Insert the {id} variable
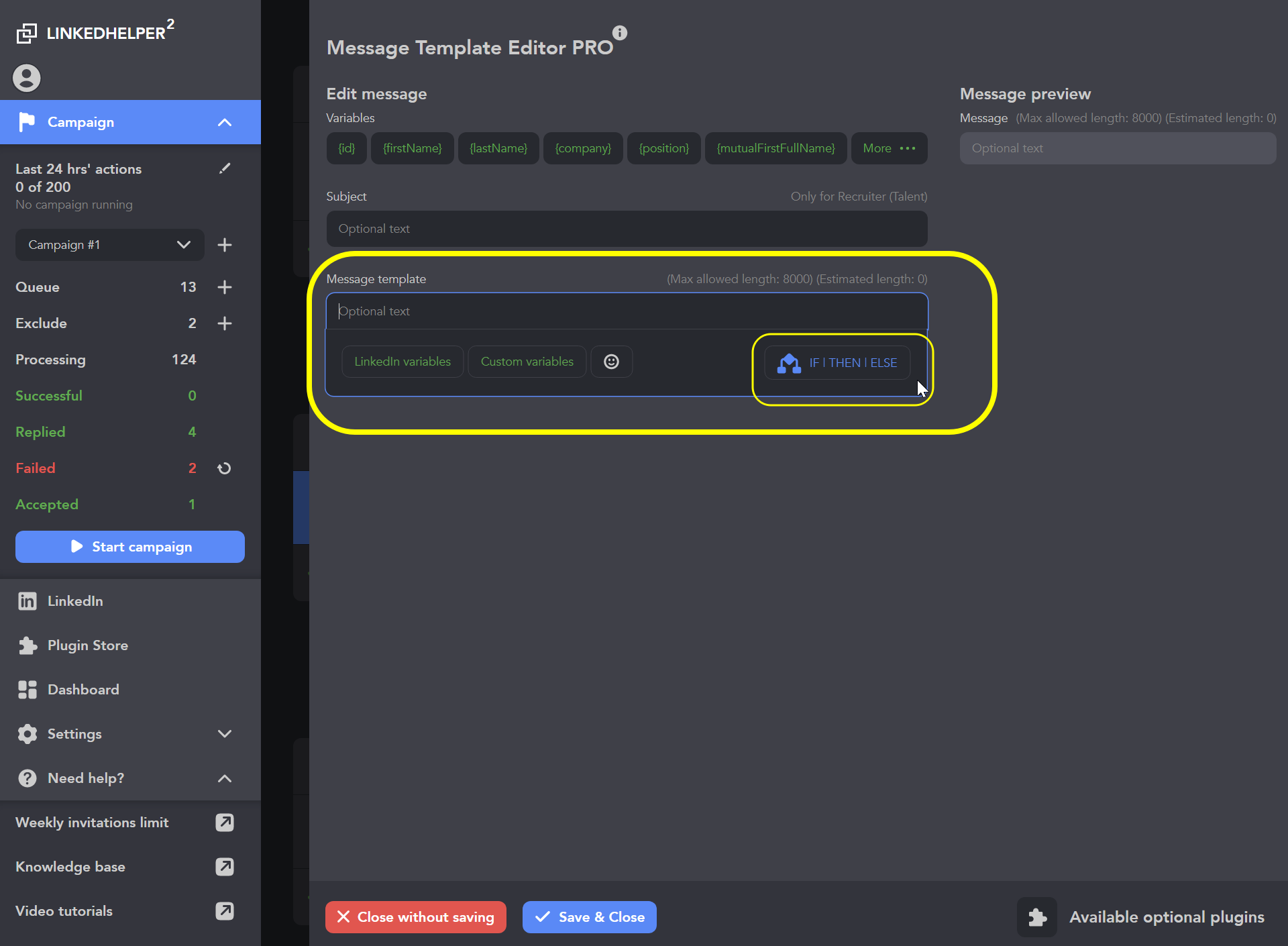The image size is (1288, 946). click(347, 148)
